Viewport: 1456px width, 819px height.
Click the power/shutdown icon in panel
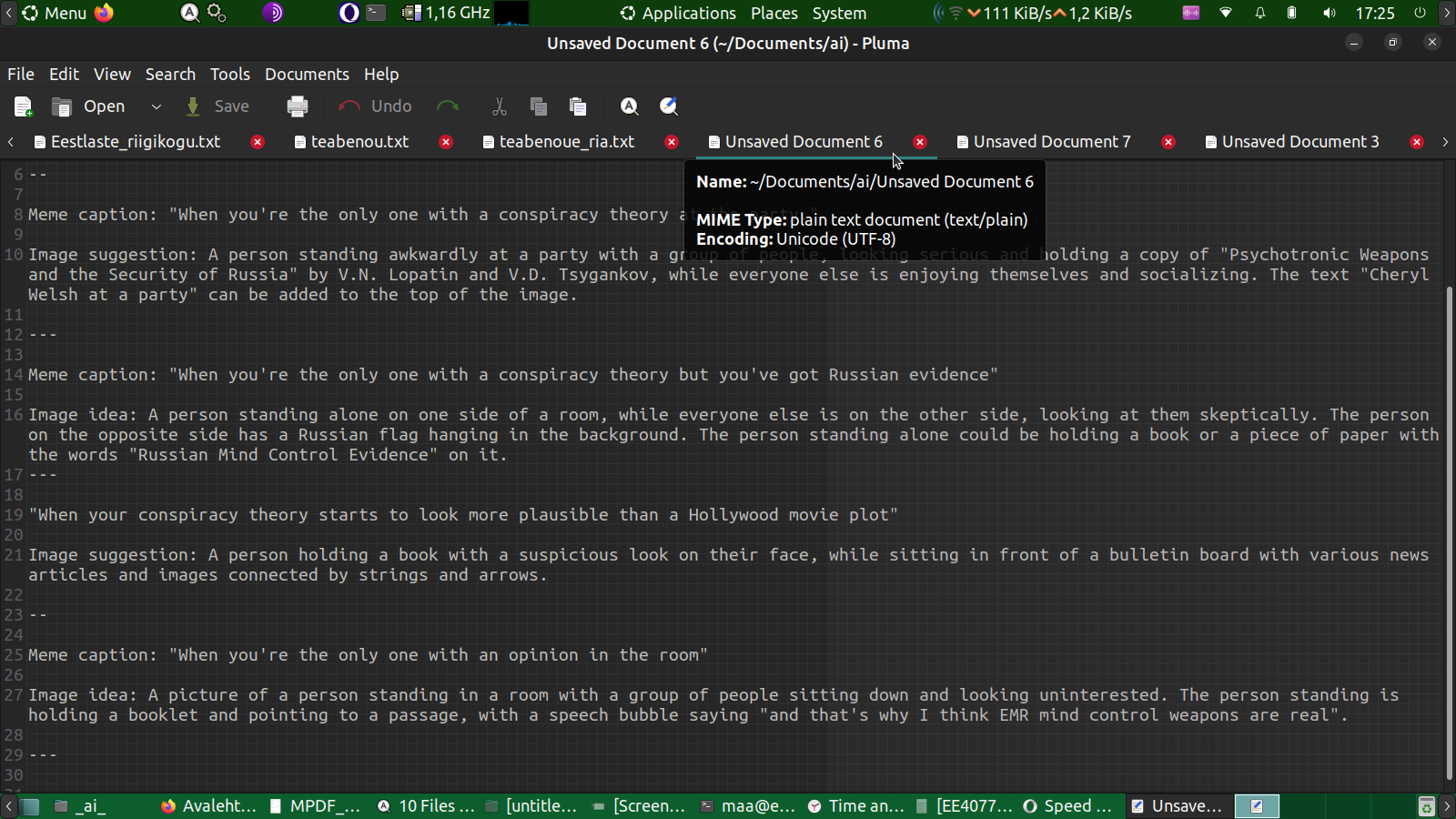pos(1420,14)
